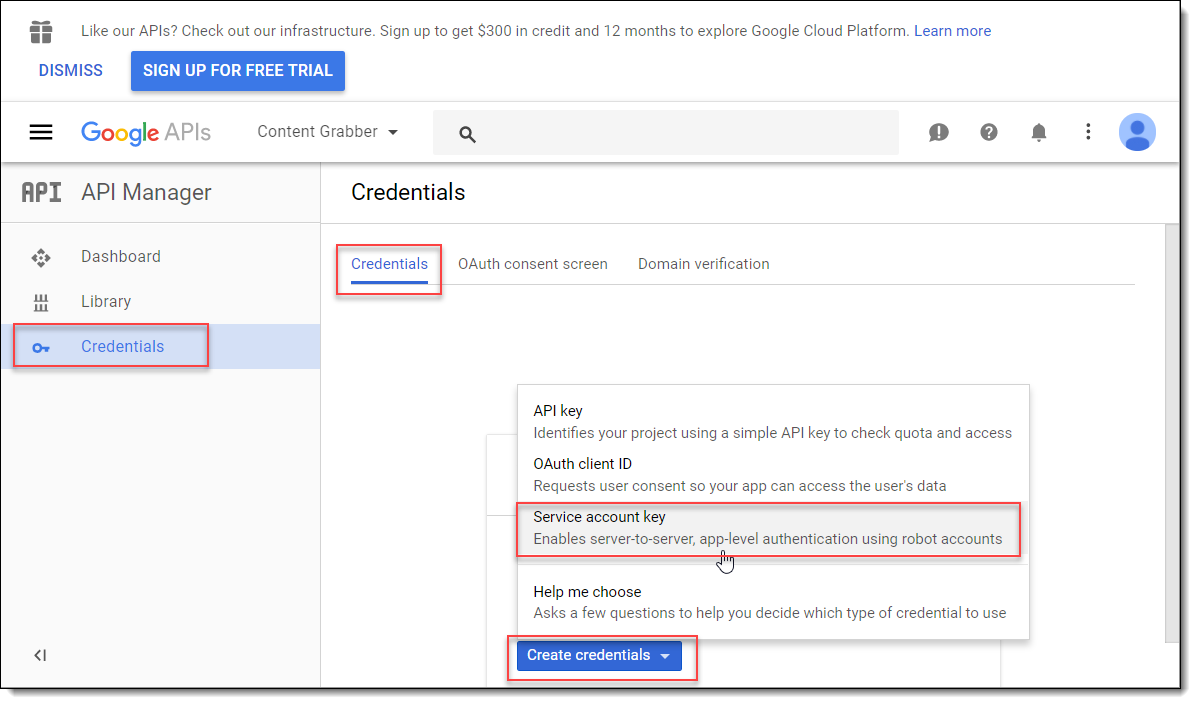Open the three-dot more options menu

point(1088,132)
